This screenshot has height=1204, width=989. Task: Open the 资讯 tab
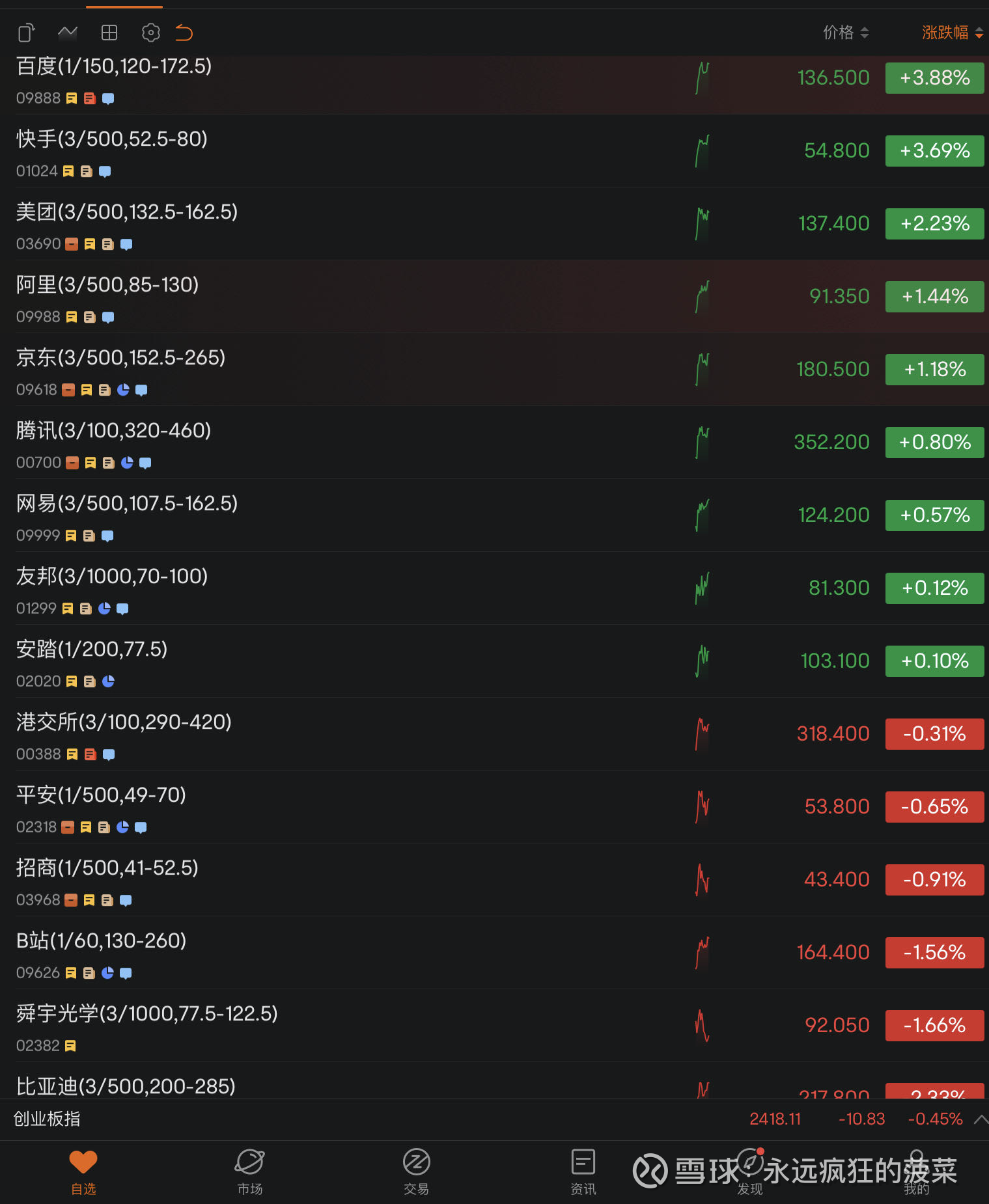583,1170
